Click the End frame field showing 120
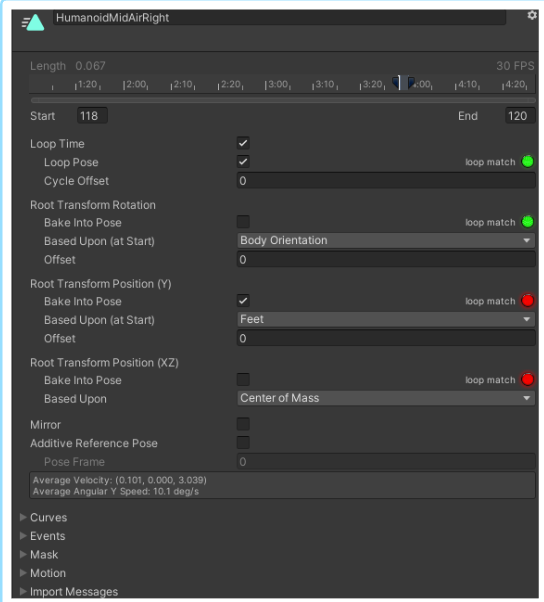Image resolution: width=544 pixels, height=602 pixels. pyautogui.click(x=520, y=116)
